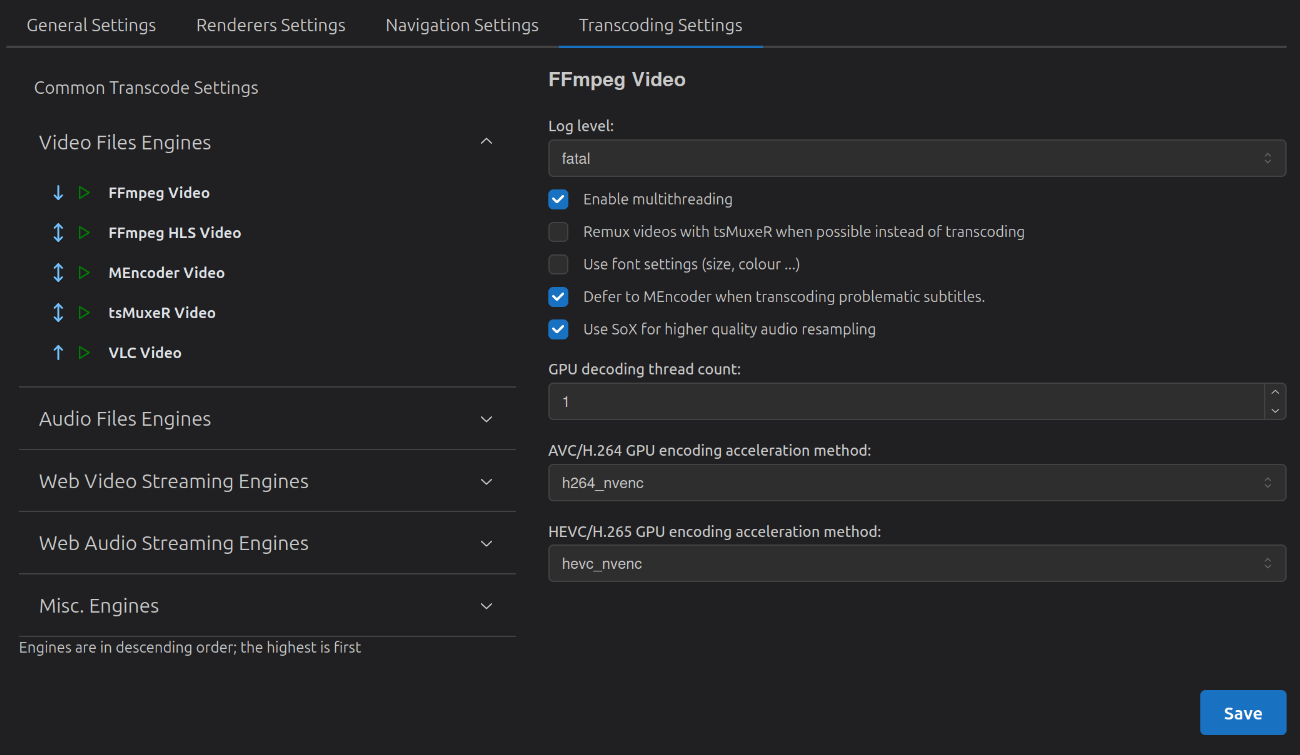Open Common Transcode Settings
The image size is (1300, 755).
pyautogui.click(x=146, y=88)
